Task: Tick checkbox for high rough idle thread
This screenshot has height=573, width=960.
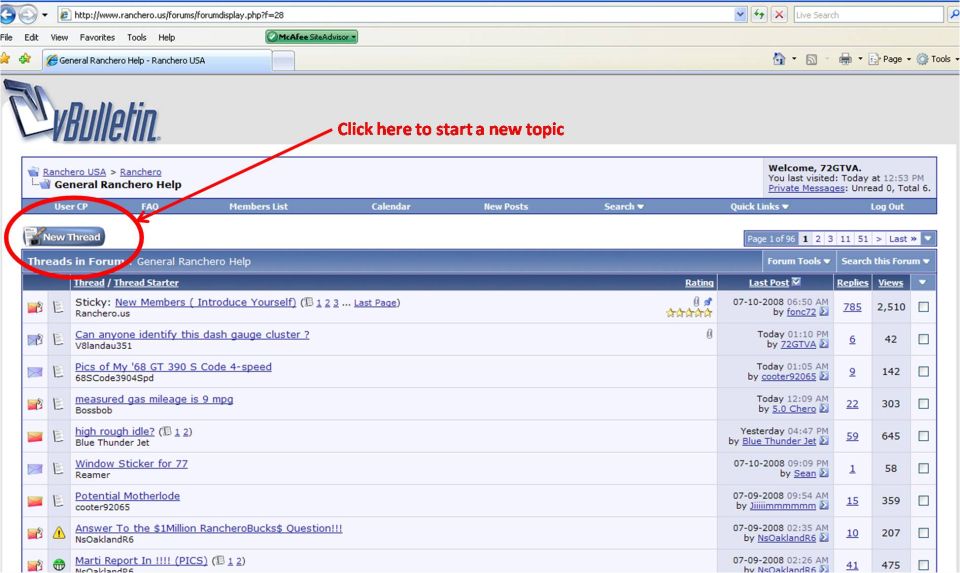Action: coord(923,436)
